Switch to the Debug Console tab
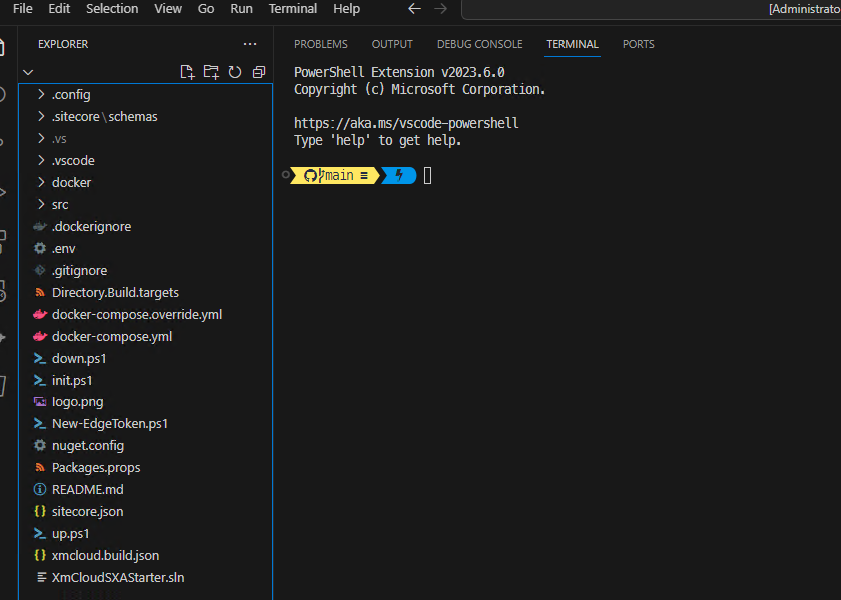841x600 pixels. click(479, 44)
